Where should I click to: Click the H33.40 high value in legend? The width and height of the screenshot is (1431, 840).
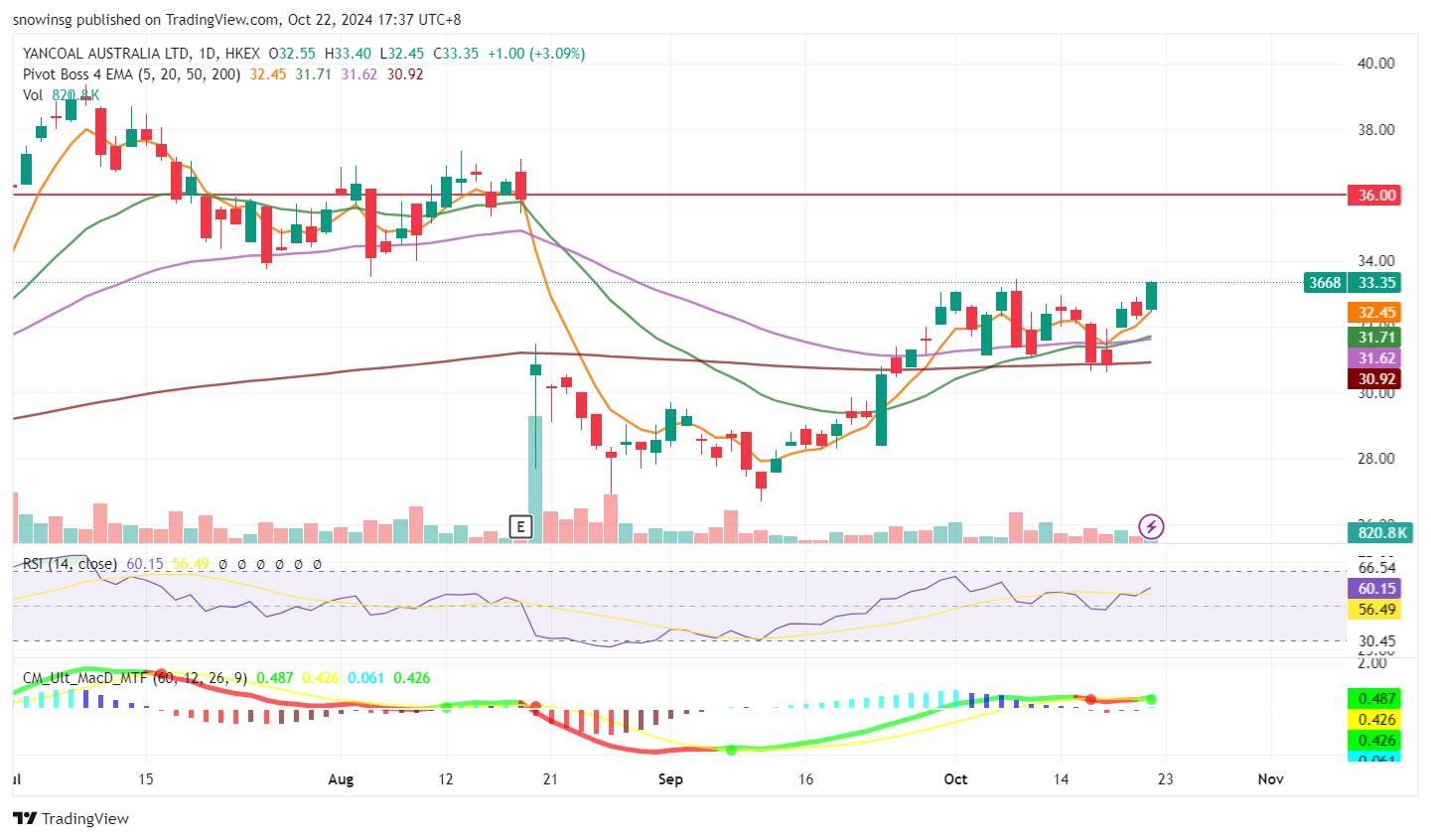pyautogui.click(x=348, y=54)
